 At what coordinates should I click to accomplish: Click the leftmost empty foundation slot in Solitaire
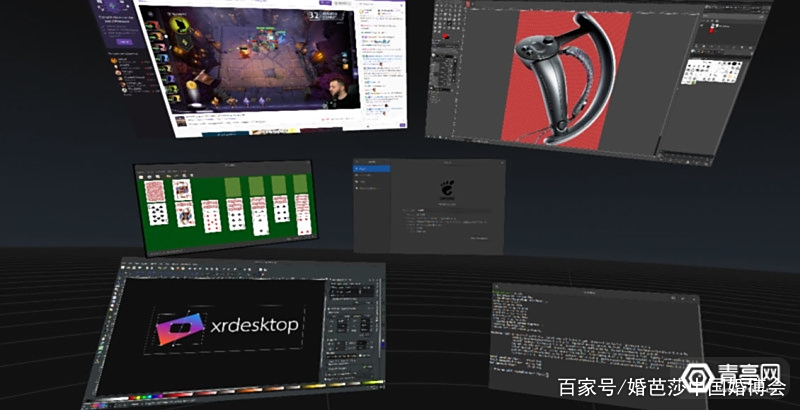coord(232,187)
